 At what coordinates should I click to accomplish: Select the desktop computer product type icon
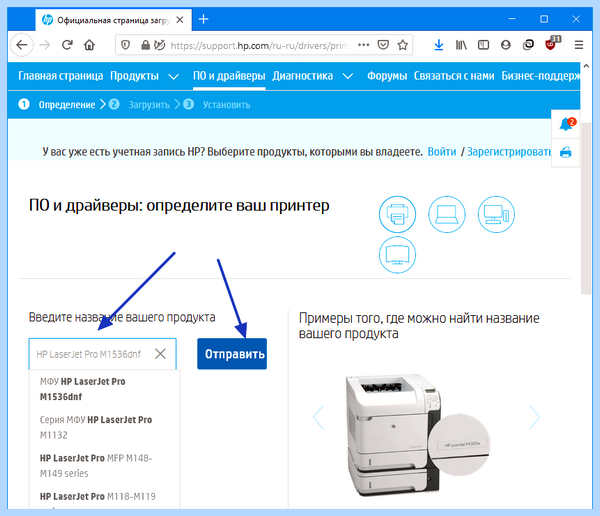[x=496, y=214]
